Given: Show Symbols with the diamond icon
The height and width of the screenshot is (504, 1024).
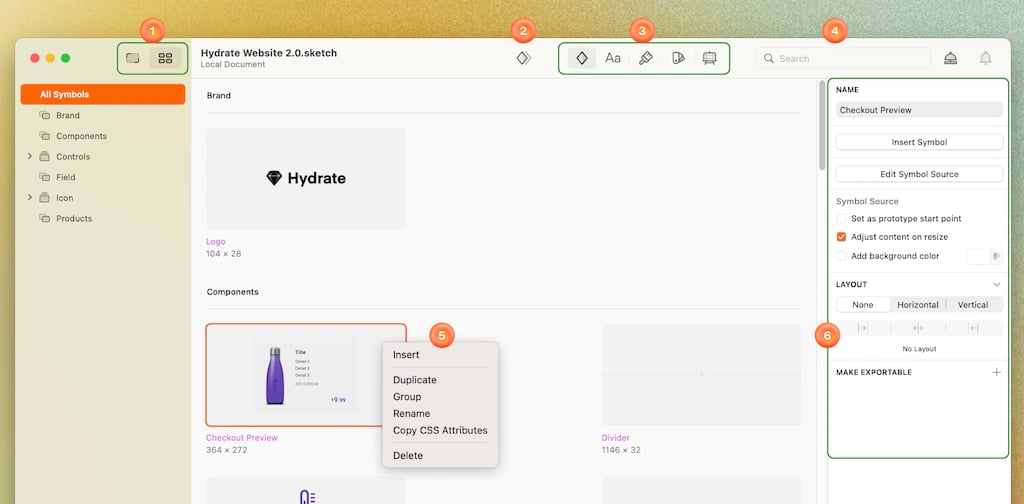Looking at the screenshot, I should (582, 58).
